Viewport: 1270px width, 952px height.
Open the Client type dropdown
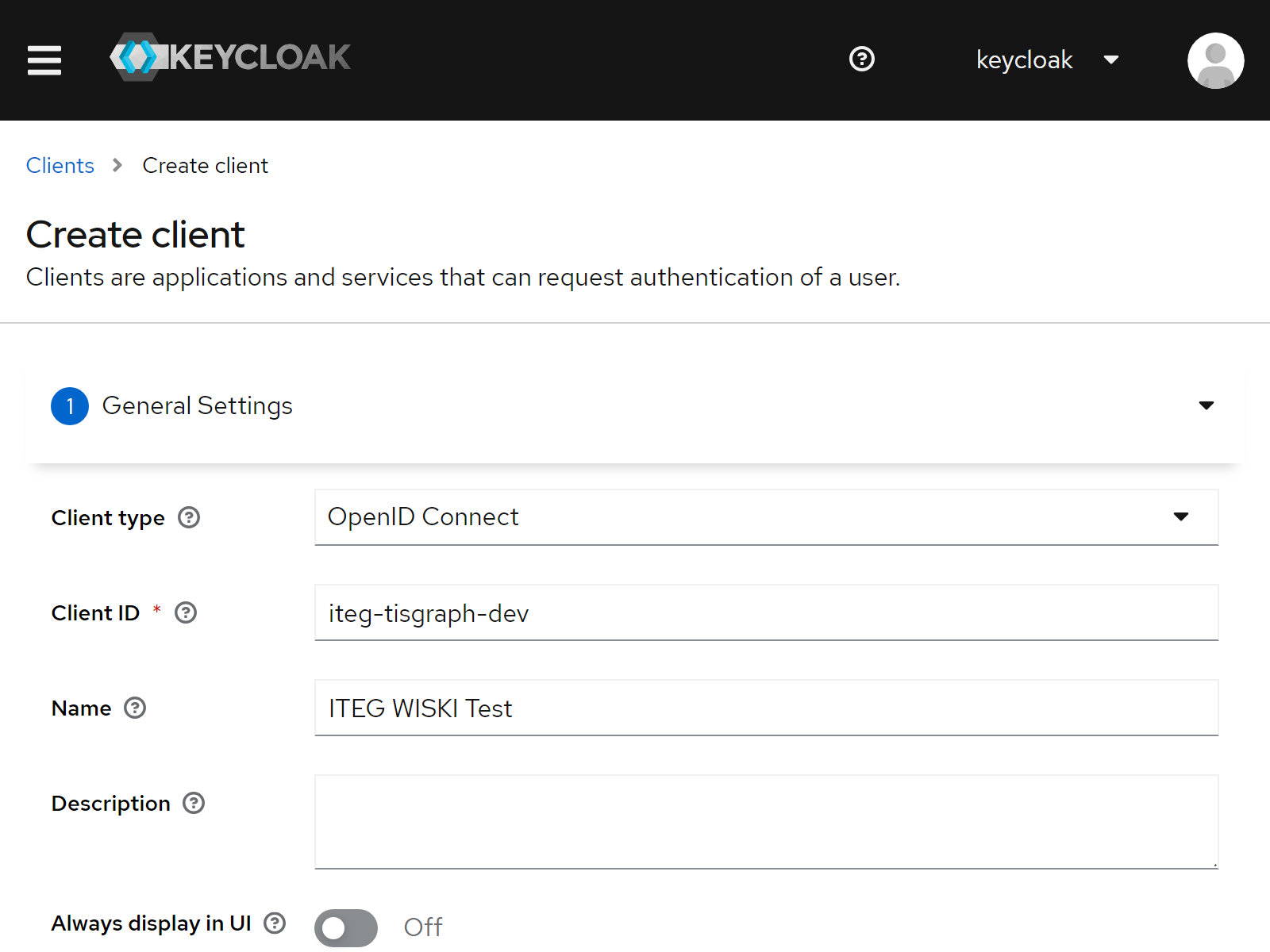coord(1181,517)
